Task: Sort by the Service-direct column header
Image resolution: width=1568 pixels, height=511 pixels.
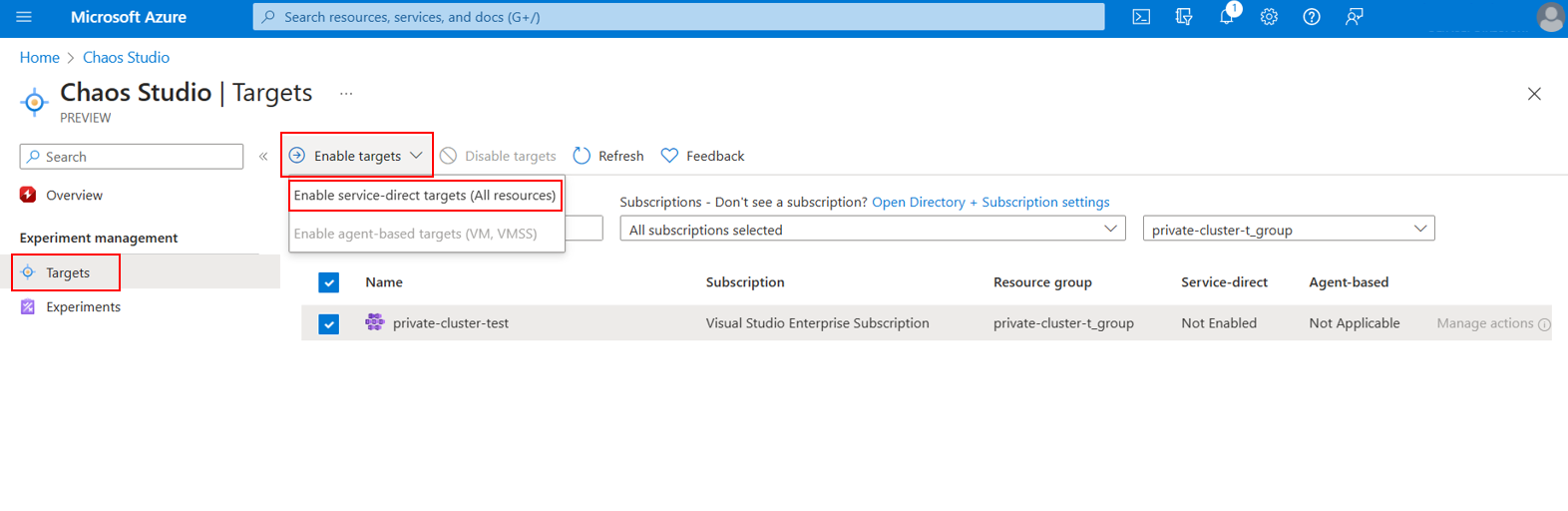Action: coord(1224,282)
